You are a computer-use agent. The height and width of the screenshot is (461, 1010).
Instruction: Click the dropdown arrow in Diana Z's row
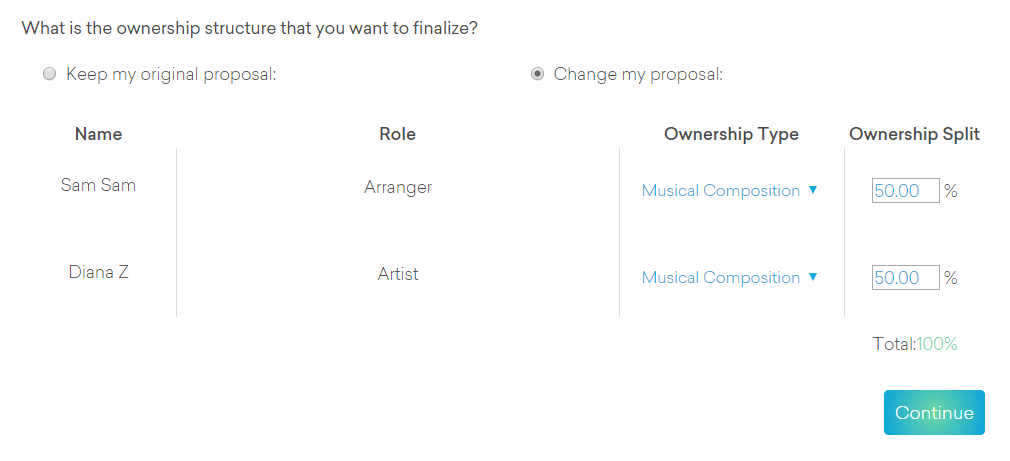pos(813,277)
